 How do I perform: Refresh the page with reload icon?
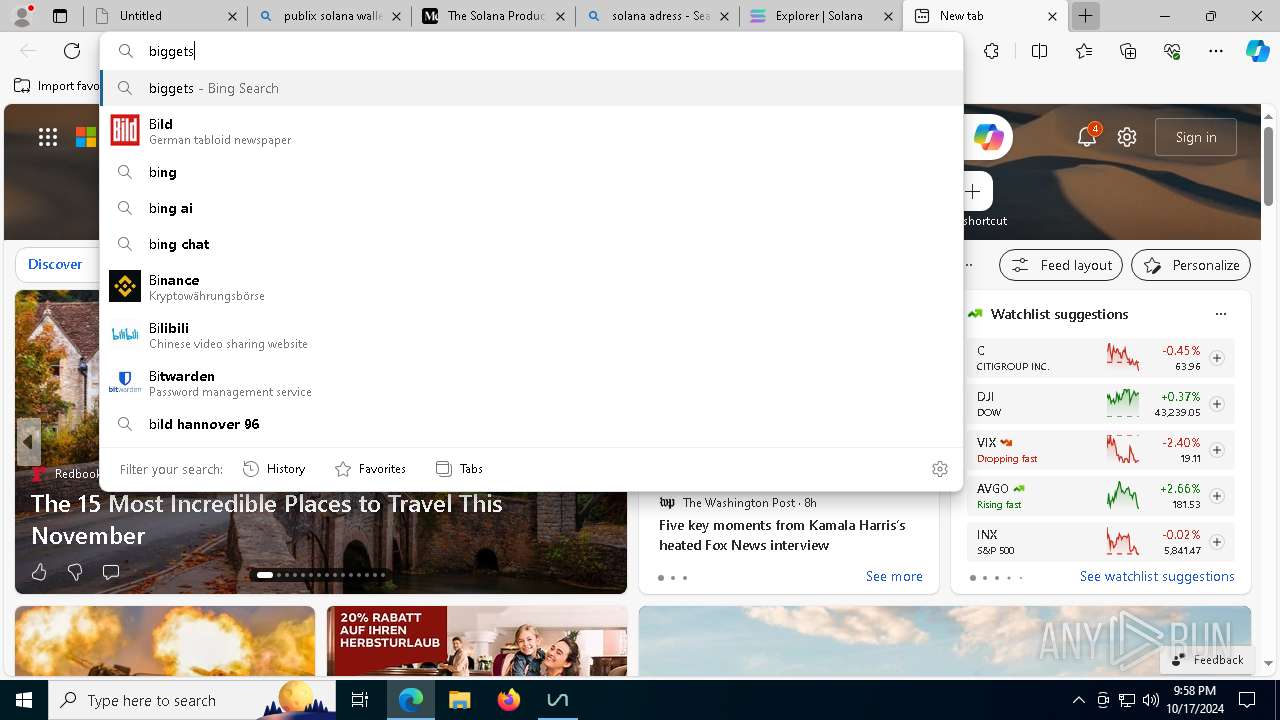(72, 51)
